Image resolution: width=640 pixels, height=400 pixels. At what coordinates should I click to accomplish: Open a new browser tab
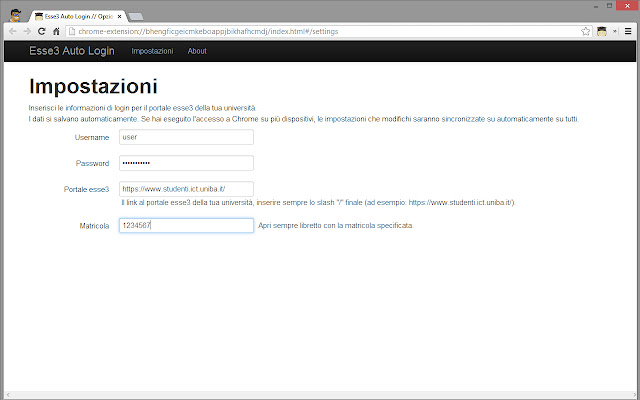click(x=136, y=17)
